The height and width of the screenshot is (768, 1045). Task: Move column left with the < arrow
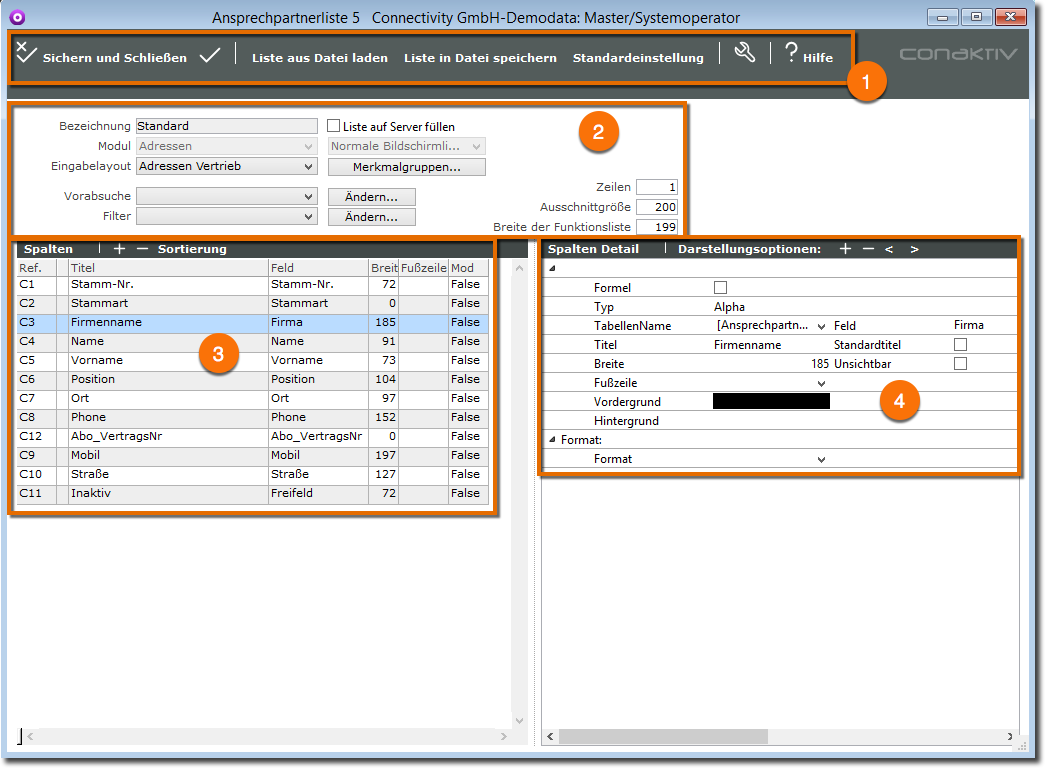click(x=889, y=249)
